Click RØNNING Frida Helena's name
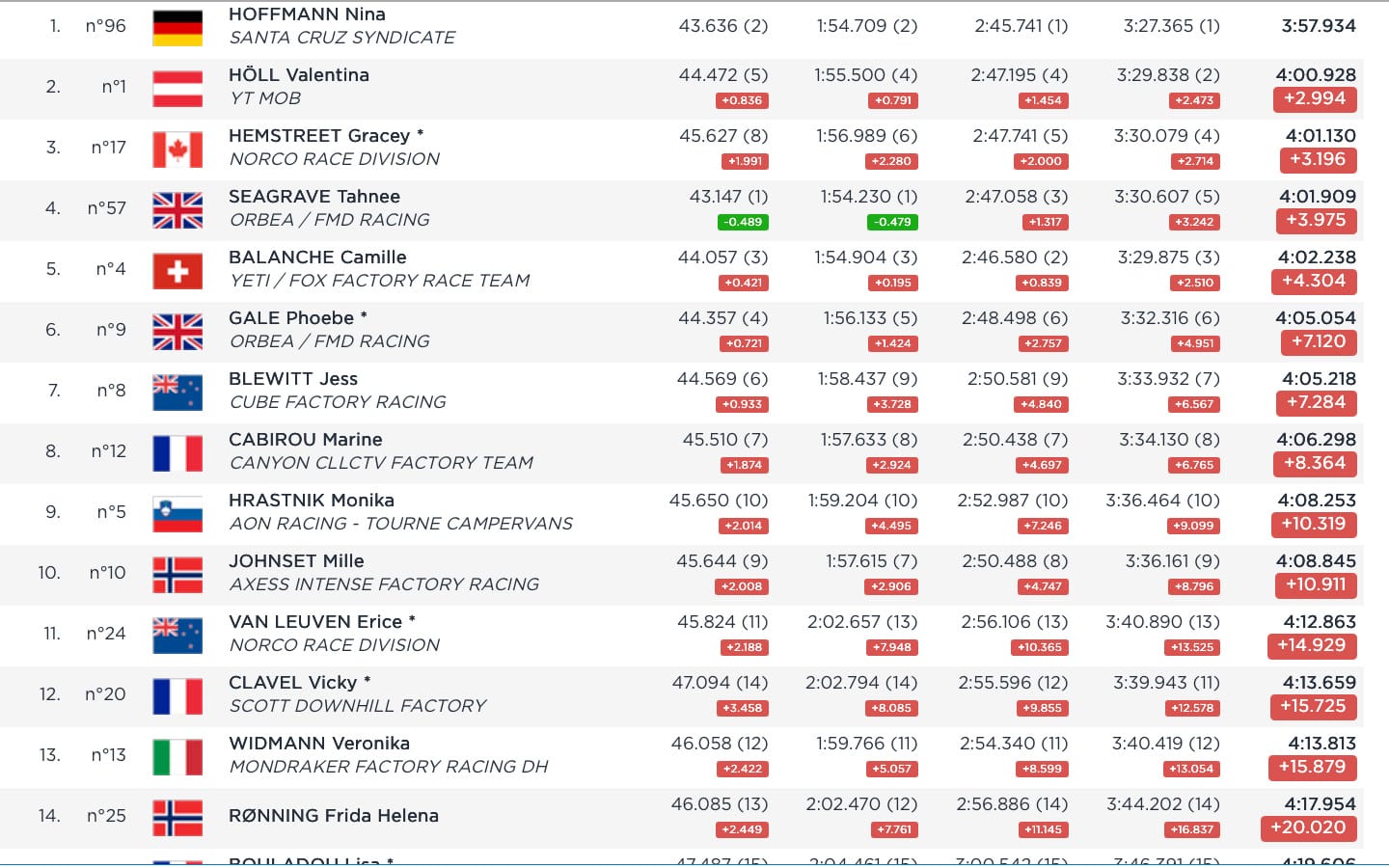Image resolution: width=1389 pixels, height=868 pixels. pyautogui.click(x=333, y=816)
